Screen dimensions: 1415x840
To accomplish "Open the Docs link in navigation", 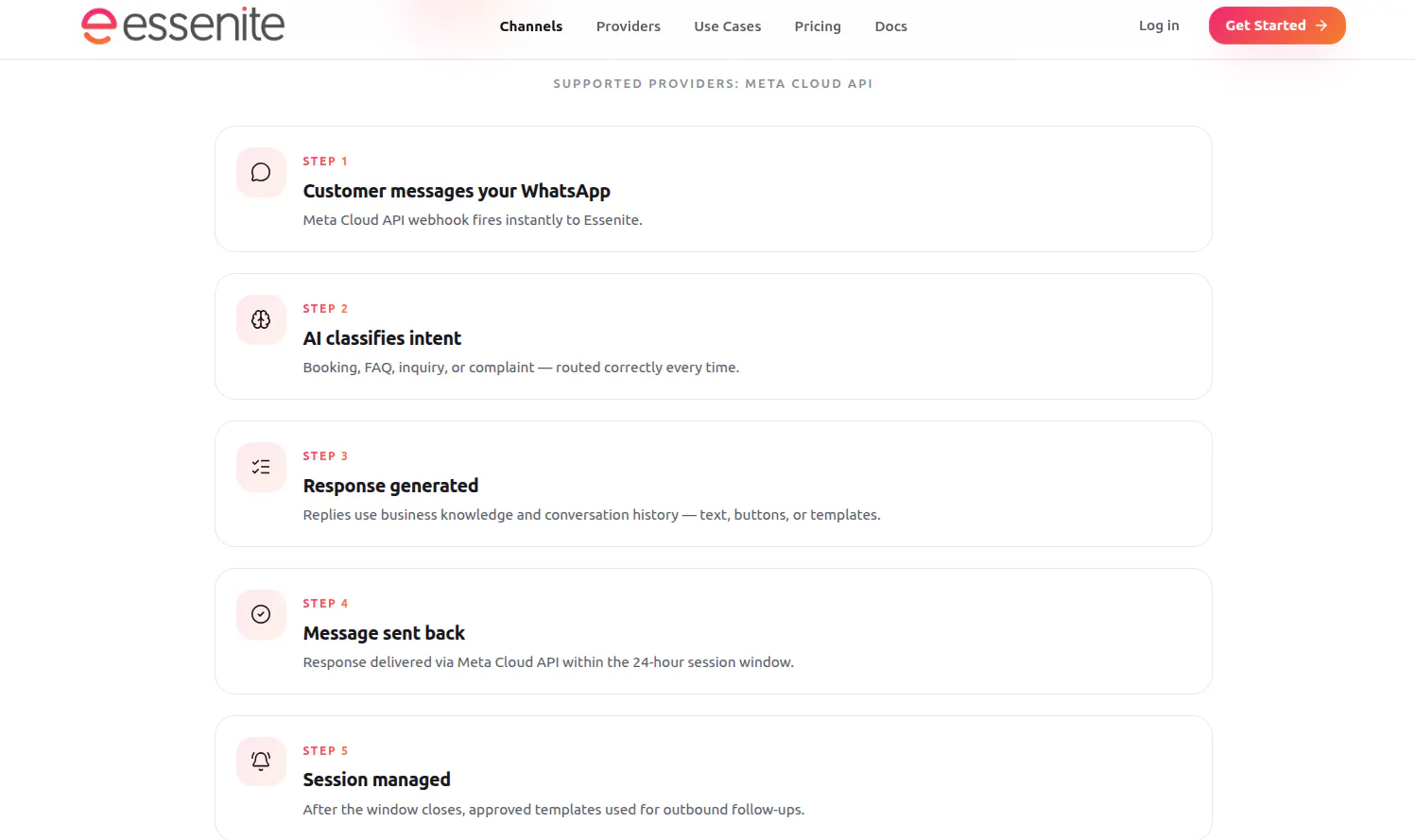I will (x=891, y=26).
